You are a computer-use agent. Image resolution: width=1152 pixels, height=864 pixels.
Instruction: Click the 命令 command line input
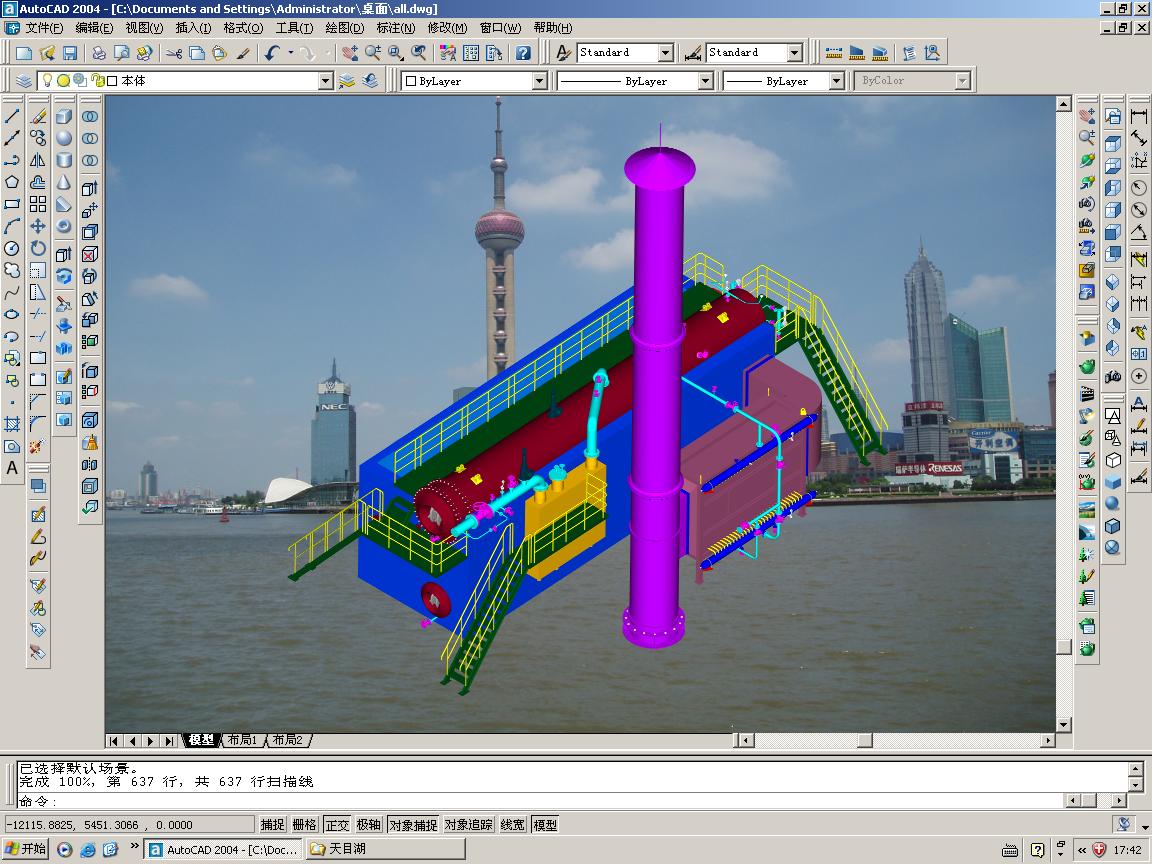(540, 801)
